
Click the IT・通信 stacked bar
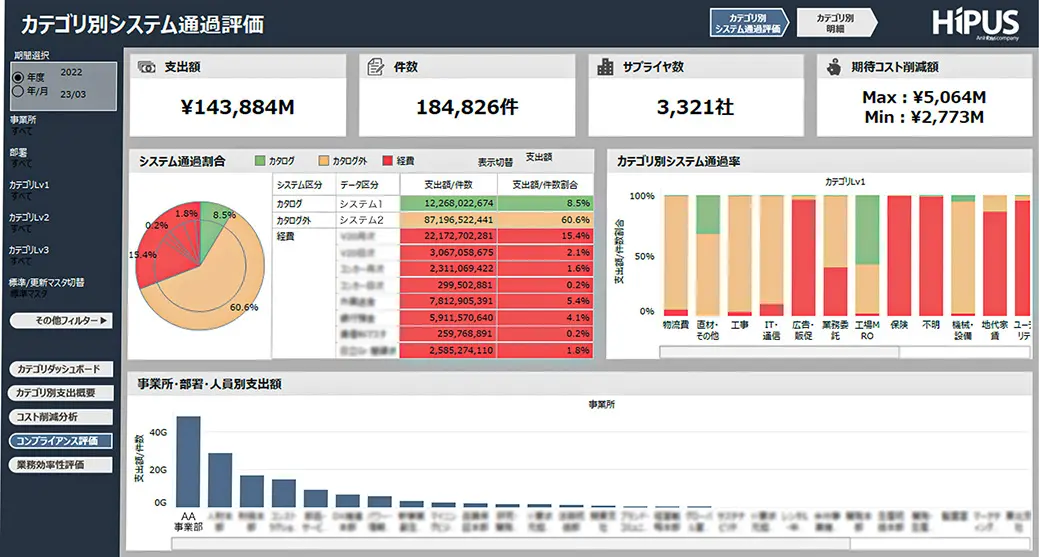tap(771, 255)
